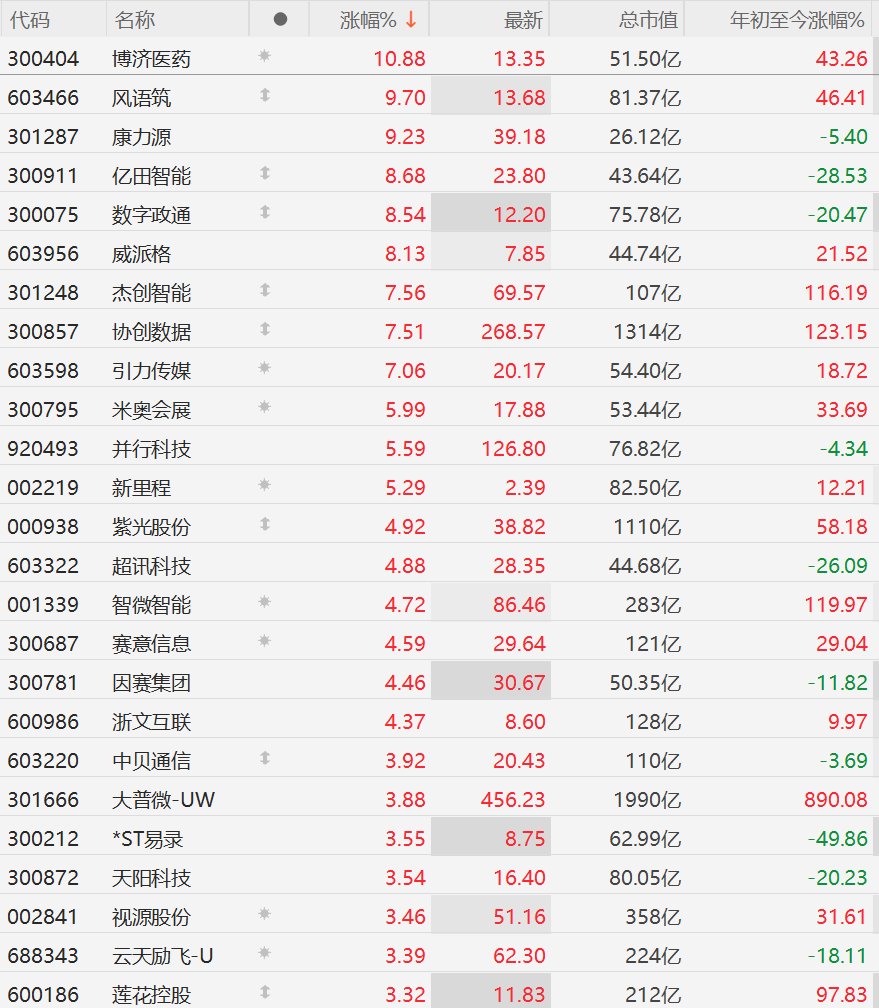The height and width of the screenshot is (1008, 879).
Task: Sort by the 总市值 column header
Action: tap(648, 20)
